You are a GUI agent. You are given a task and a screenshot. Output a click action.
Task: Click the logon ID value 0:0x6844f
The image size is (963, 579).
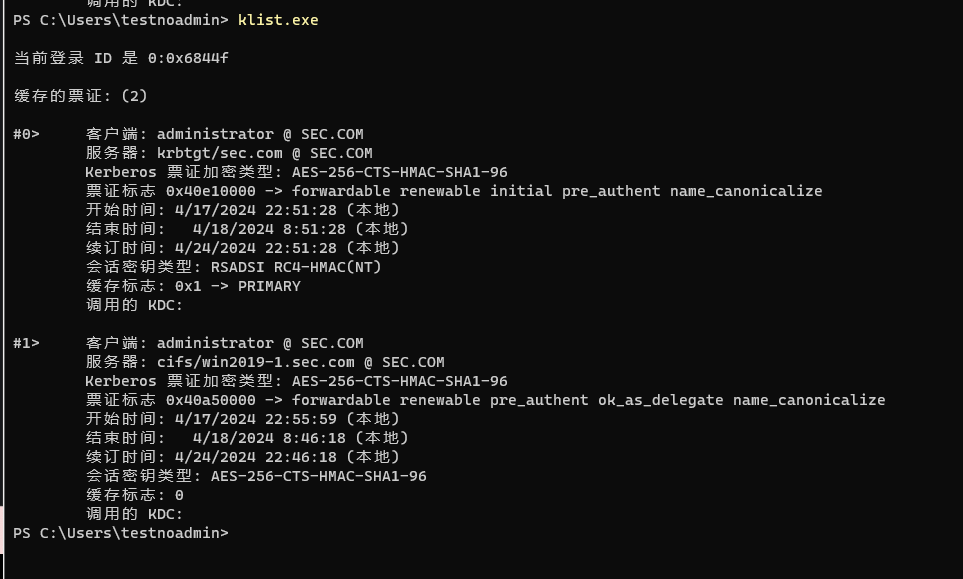pyautogui.click(x=188, y=58)
